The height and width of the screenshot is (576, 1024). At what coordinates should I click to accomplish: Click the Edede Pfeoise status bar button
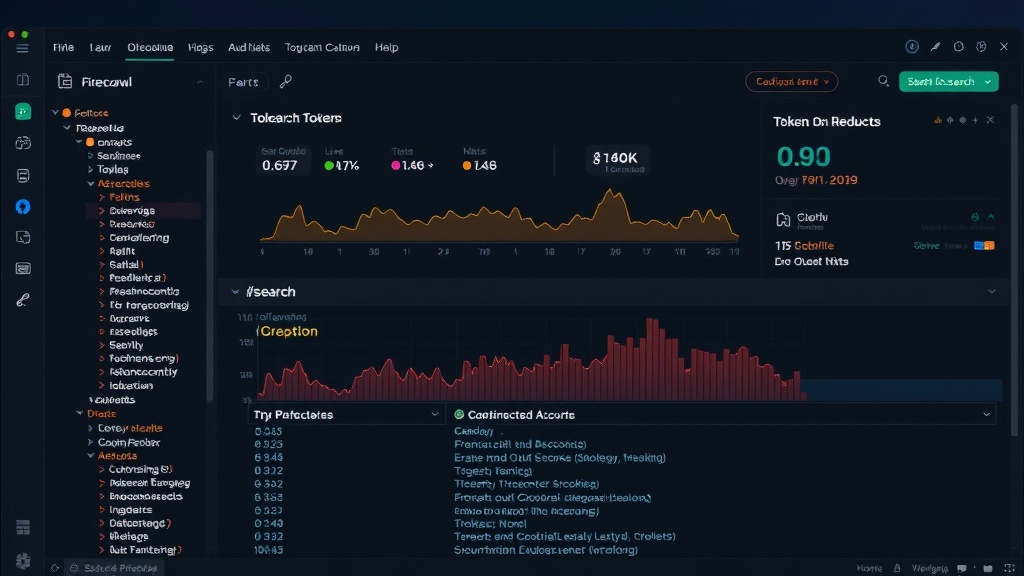115,568
